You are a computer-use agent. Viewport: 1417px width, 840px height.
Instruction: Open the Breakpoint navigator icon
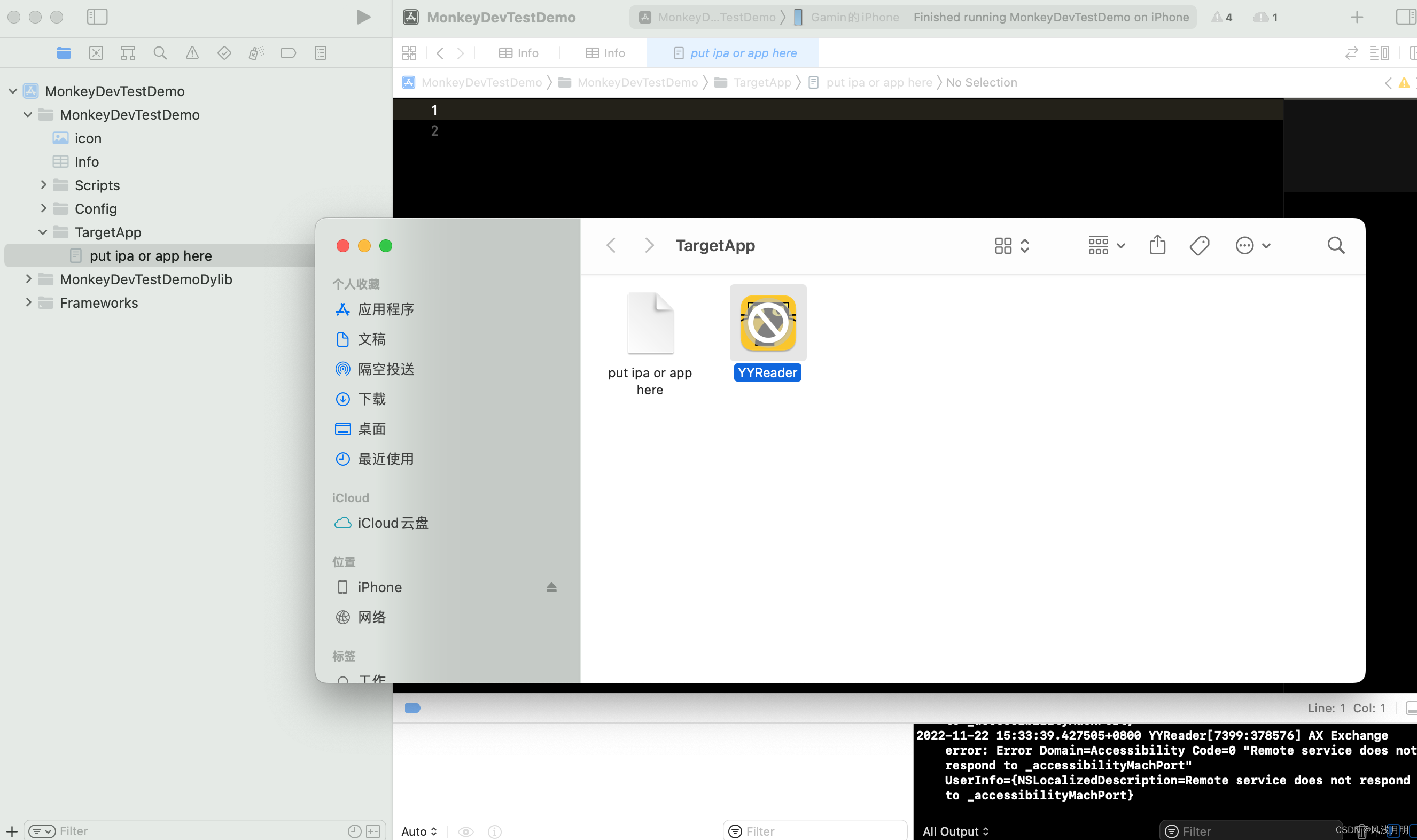tap(288, 53)
